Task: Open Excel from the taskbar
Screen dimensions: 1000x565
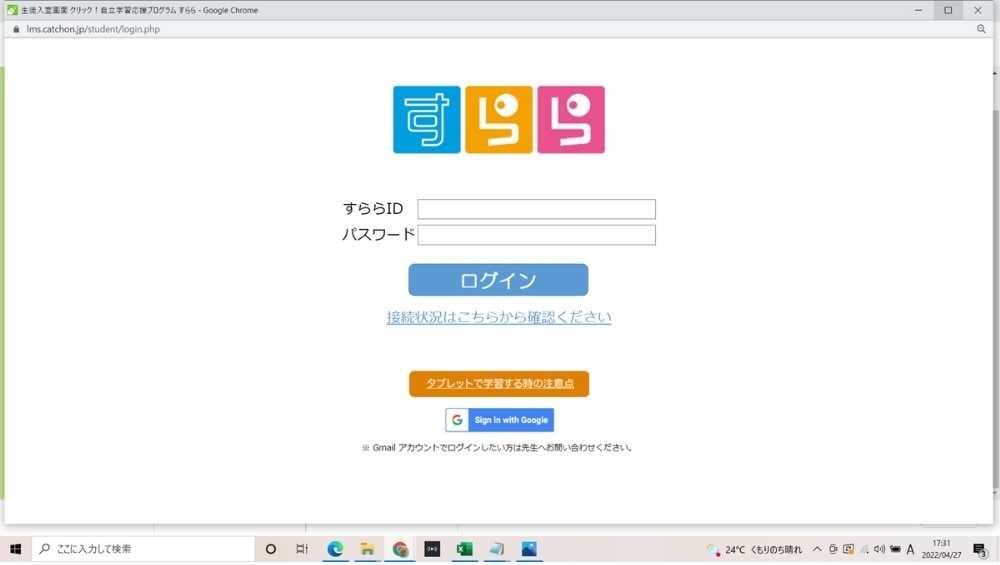Action: [x=464, y=549]
